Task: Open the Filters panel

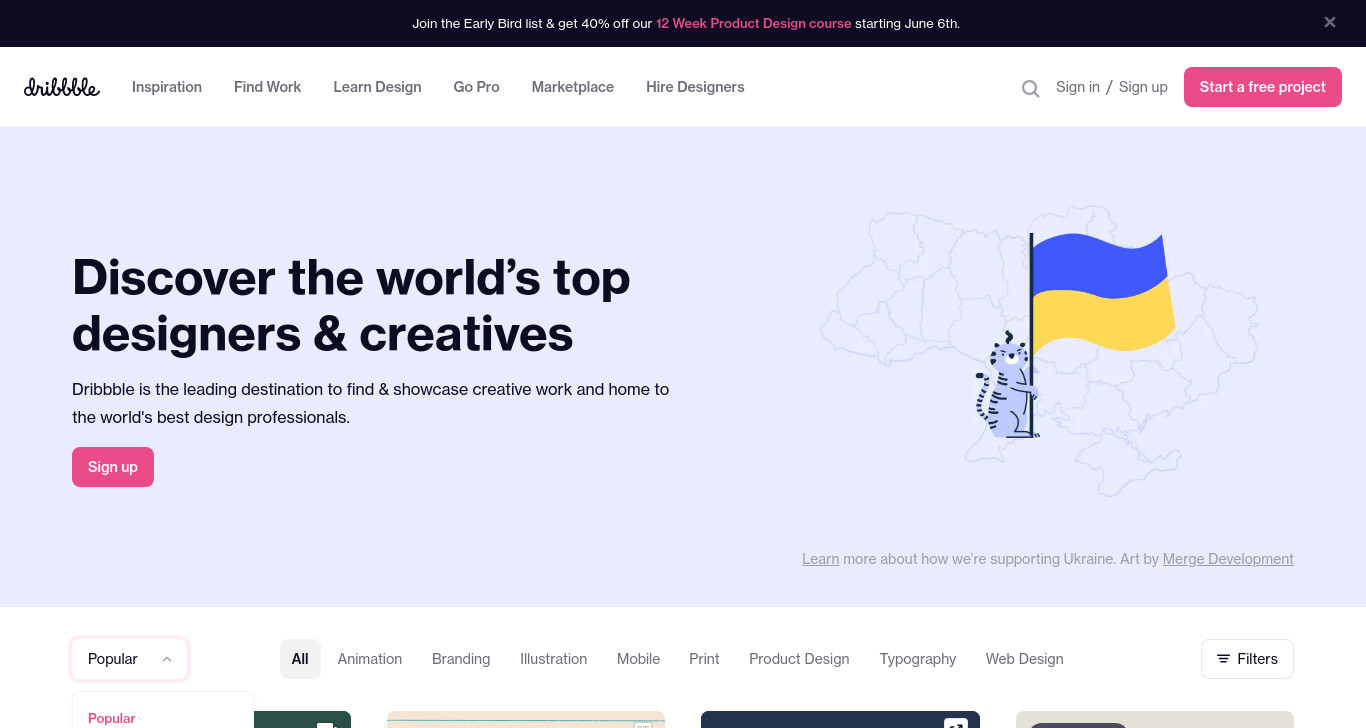Action: click(x=1247, y=659)
